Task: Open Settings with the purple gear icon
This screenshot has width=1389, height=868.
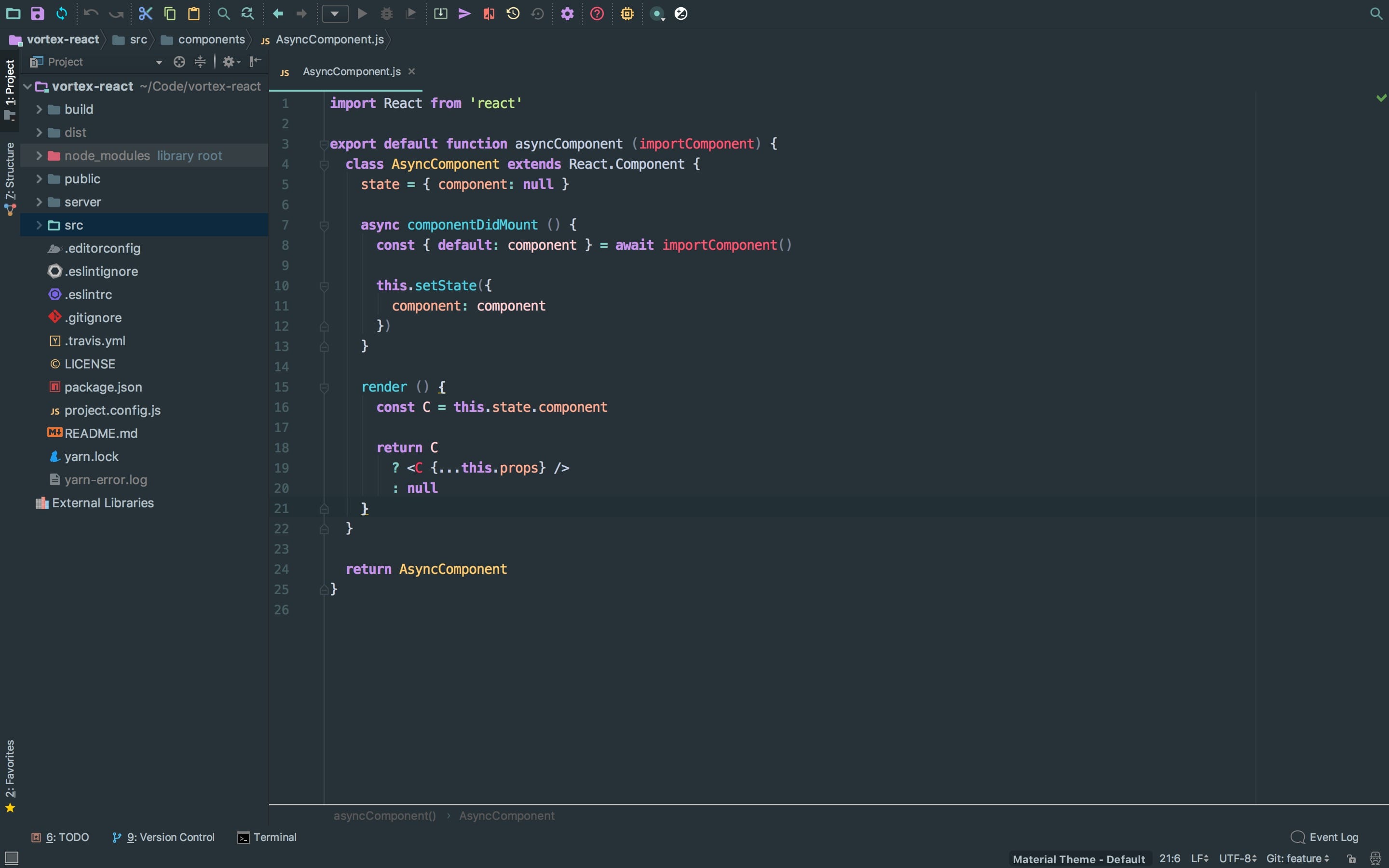Action: pyautogui.click(x=567, y=14)
